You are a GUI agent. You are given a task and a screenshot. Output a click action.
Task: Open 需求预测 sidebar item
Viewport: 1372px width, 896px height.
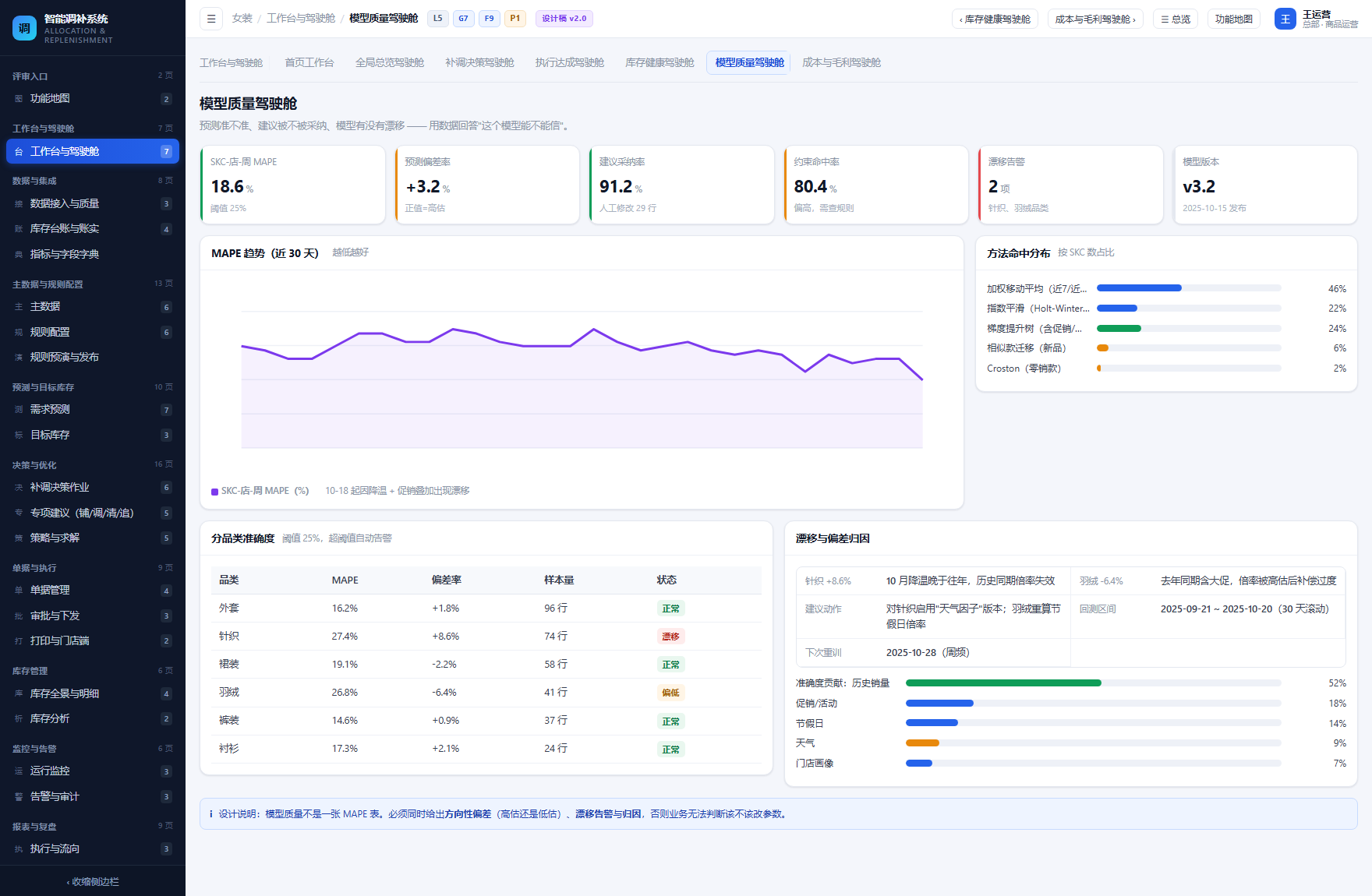(x=93, y=410)
